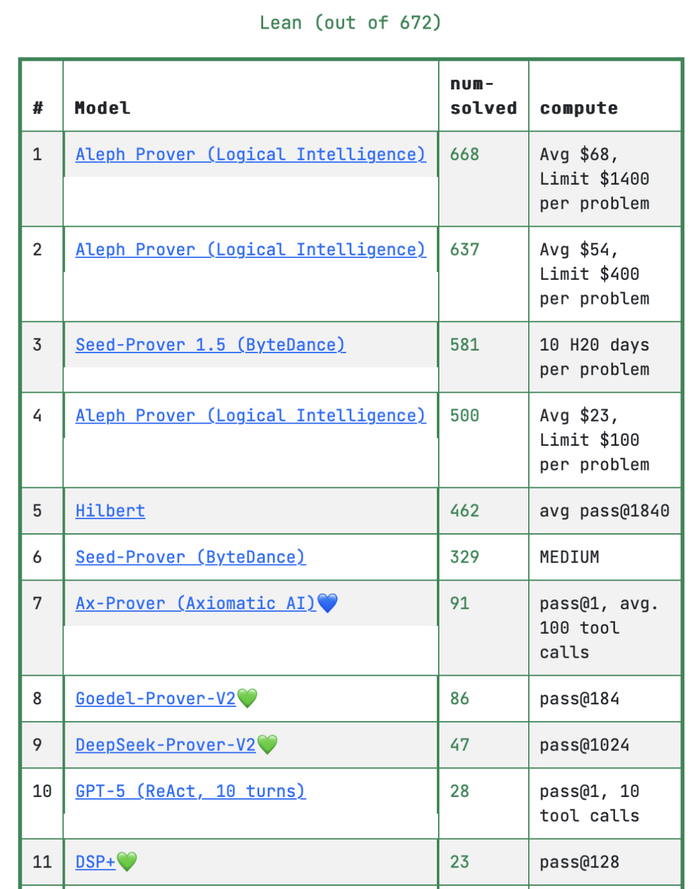This screenshot has width=700, height=889.
Task: Click the Model column header
Action: [x=102, y=108]
